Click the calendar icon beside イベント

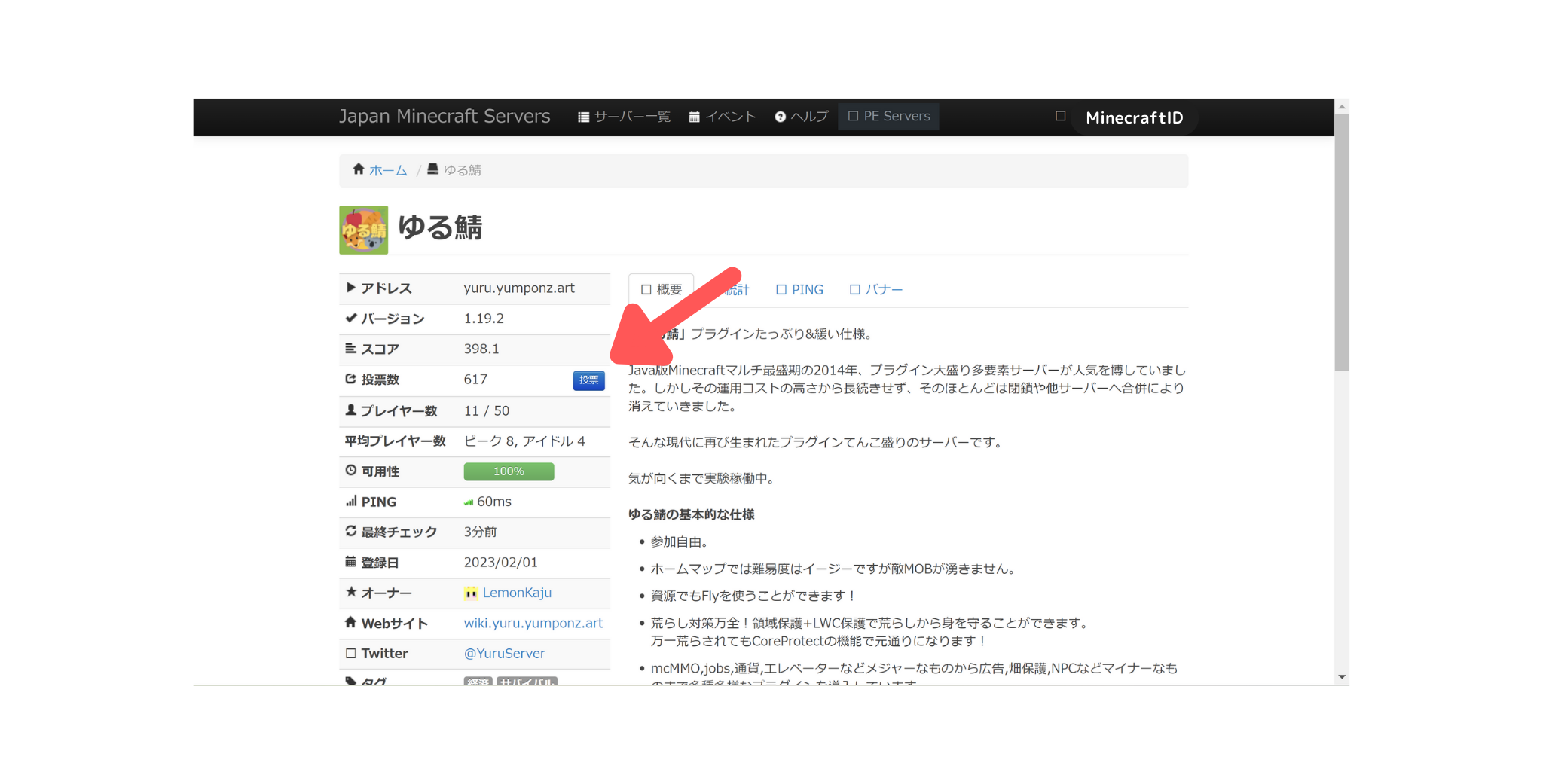695,117
